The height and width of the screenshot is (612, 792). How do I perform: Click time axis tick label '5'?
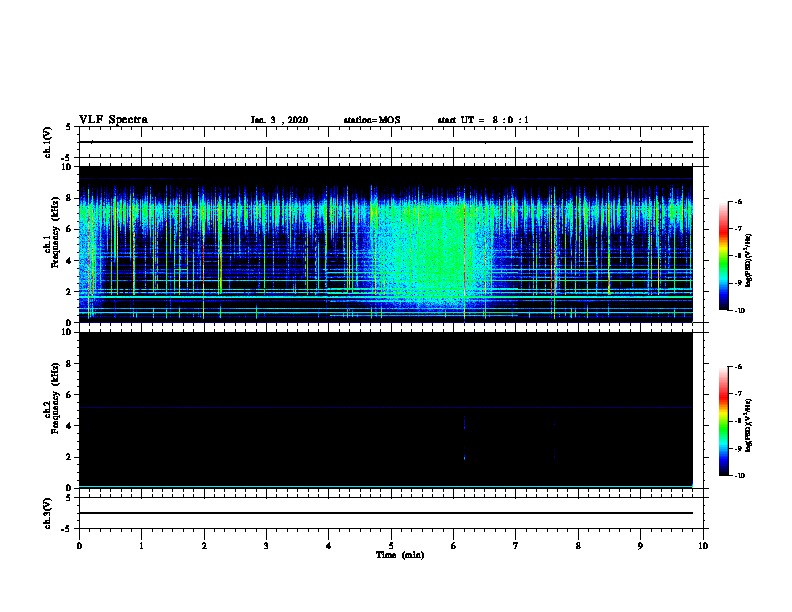(391, 546)
